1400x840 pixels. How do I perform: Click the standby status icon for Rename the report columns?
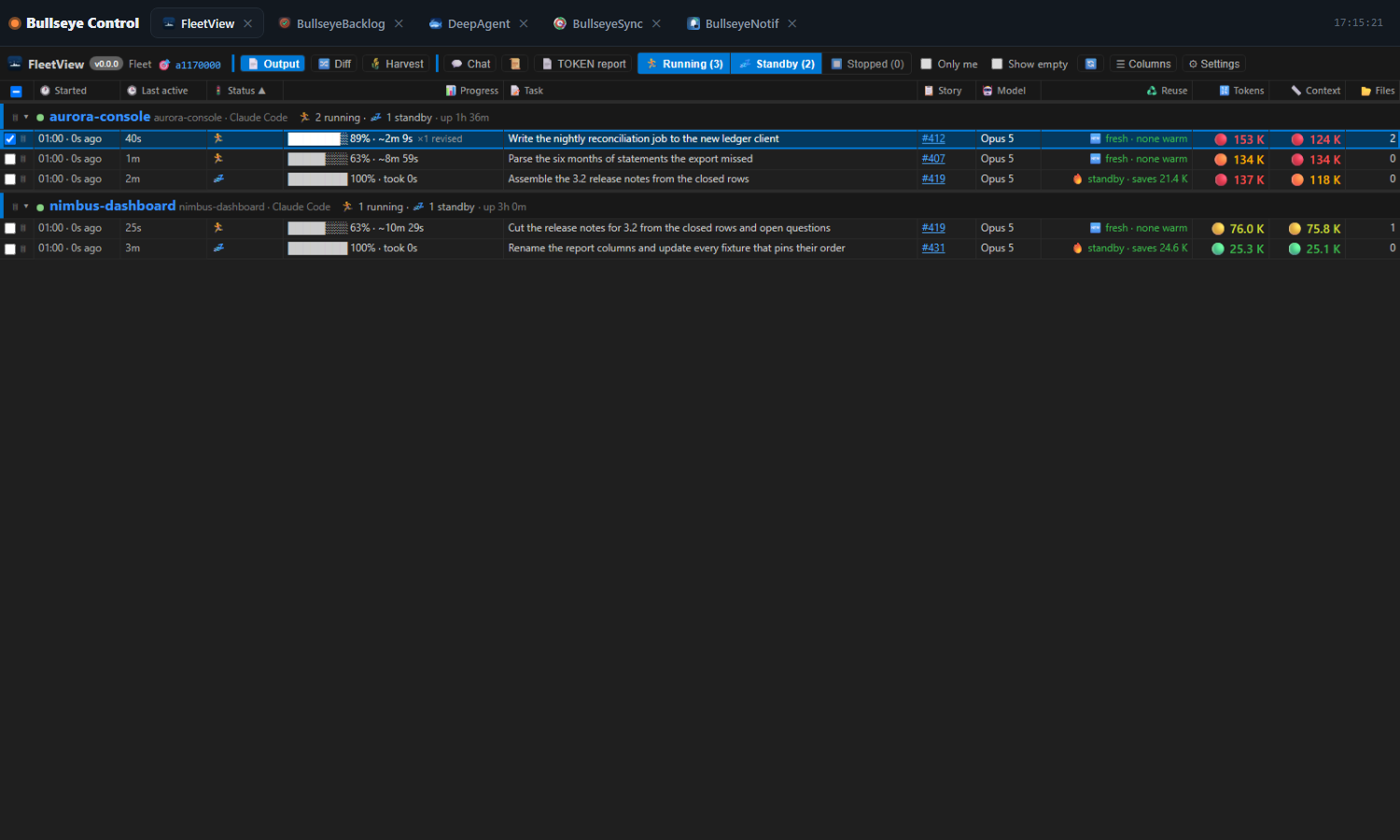[x=218, y=248]
